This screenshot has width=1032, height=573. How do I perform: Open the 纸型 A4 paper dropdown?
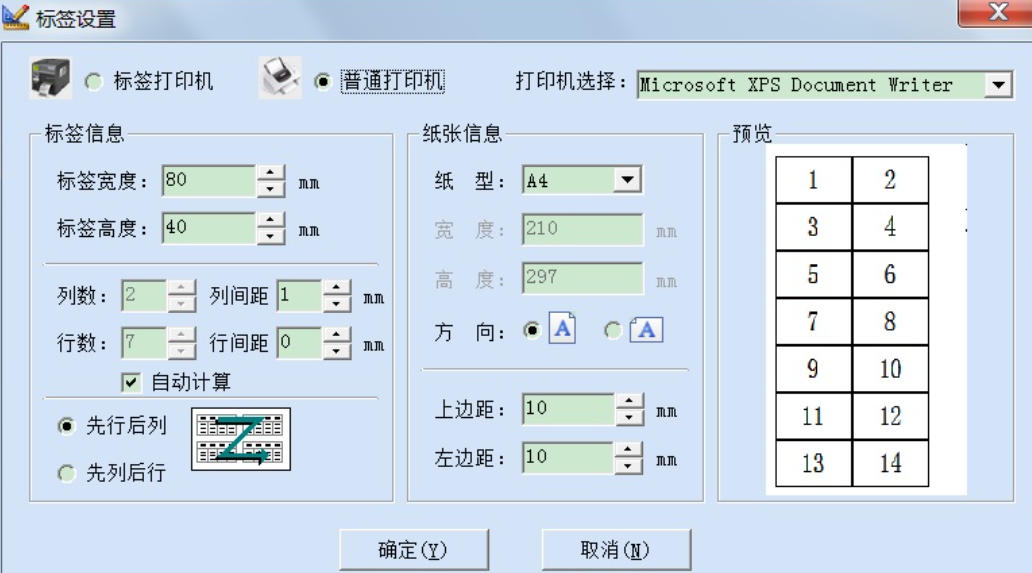click(x=627, y=180)
